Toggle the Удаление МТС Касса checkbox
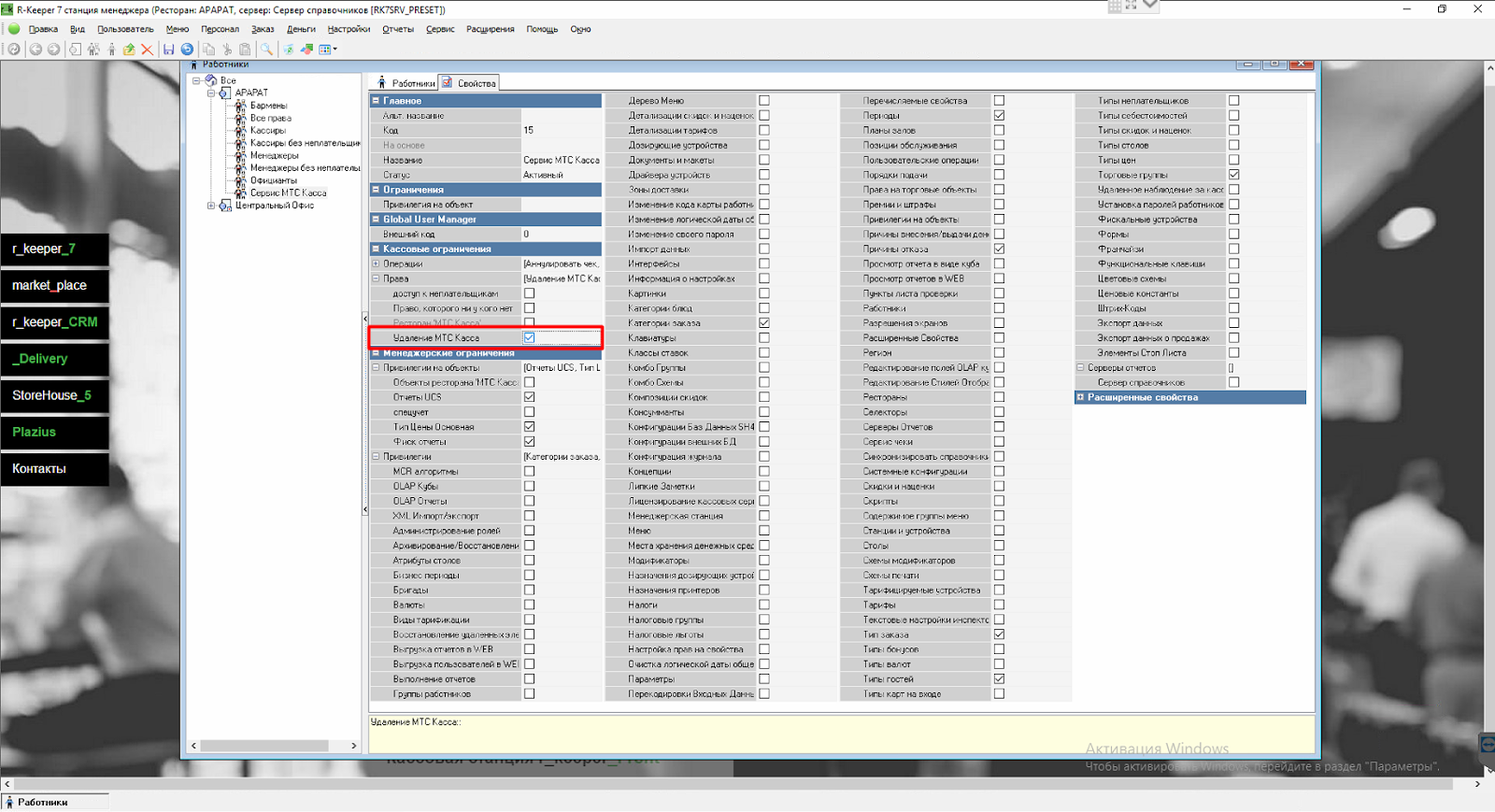Viewport: 1495px width, 812px height. [x=530, y=338]
